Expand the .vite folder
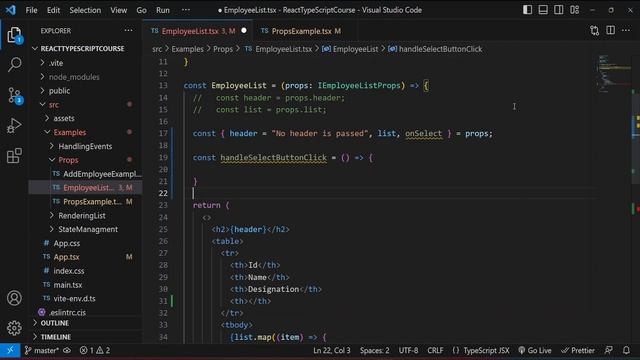The image size is (640, 360). (56, 63)
